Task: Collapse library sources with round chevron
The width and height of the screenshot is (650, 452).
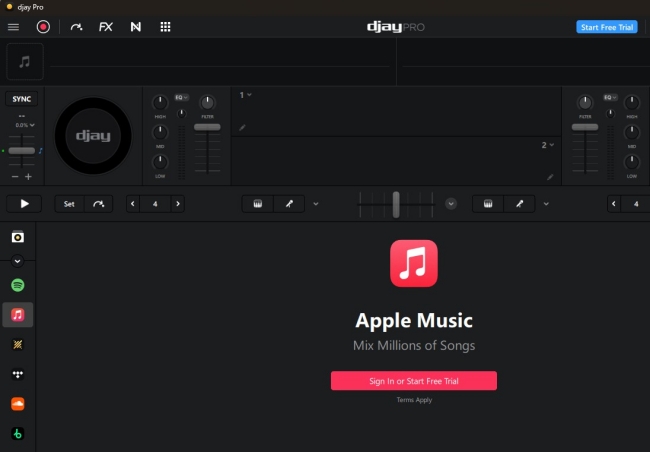Action: click(x=17, y=261)
